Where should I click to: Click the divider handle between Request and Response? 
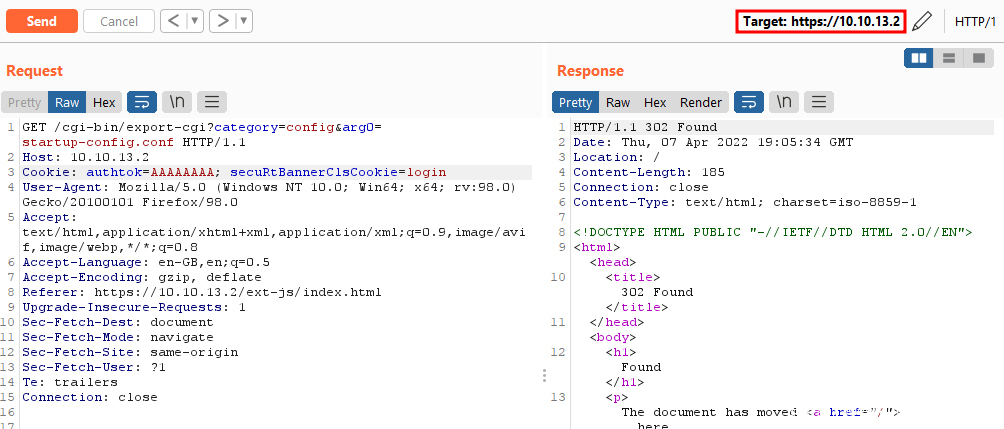coord(544,375)
